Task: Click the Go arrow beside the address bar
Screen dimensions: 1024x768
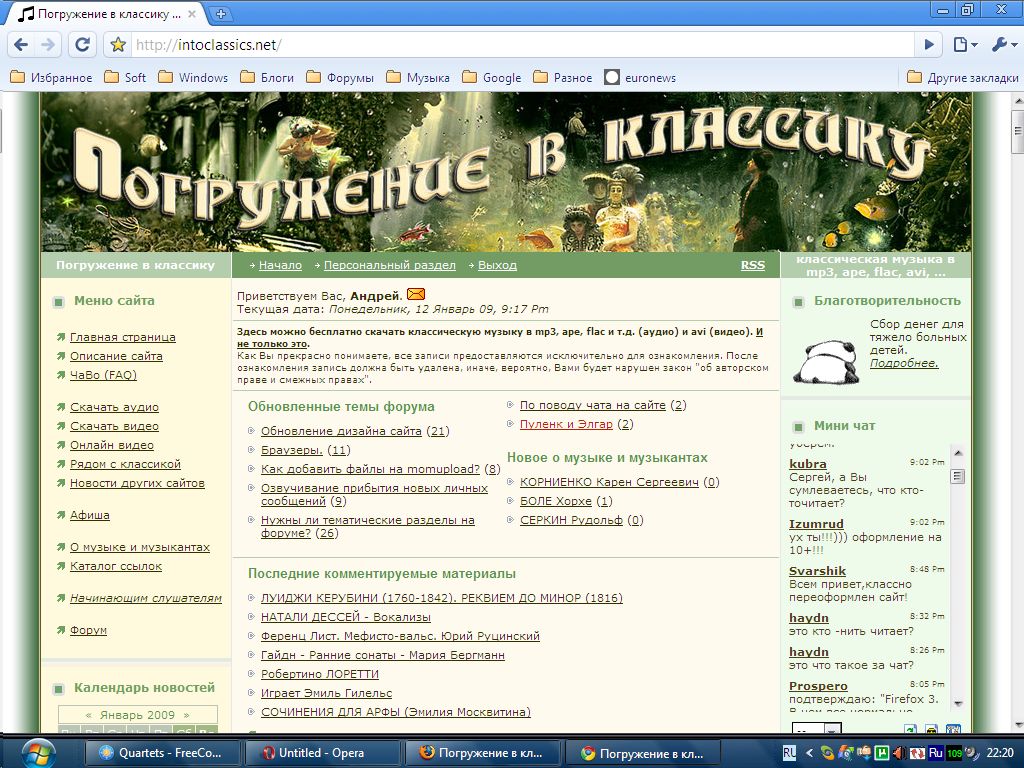Action: [929, 44]
